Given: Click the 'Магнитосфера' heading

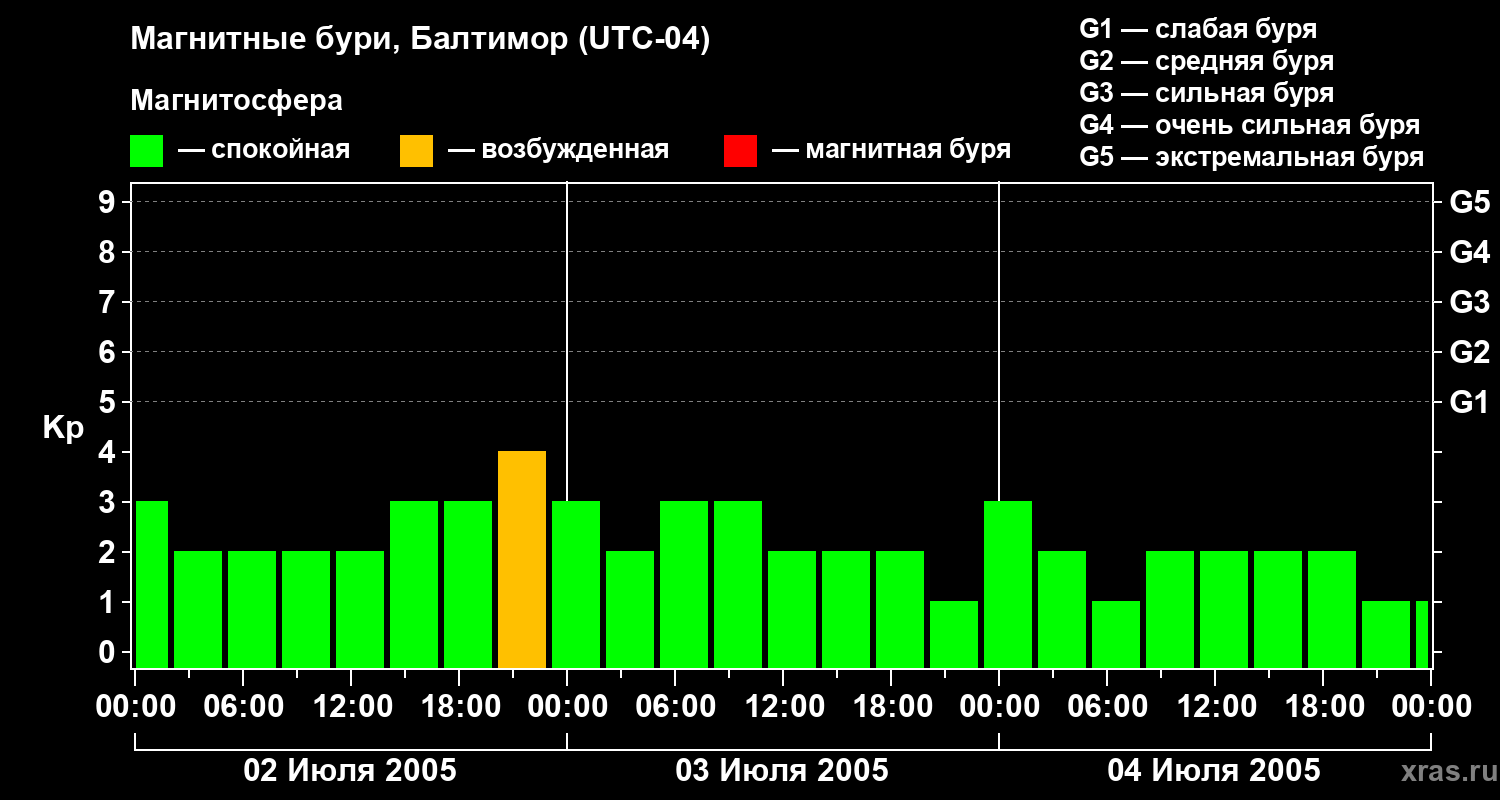Looking at the screenshot, I should pyautogui.click(x=236, y=101).
